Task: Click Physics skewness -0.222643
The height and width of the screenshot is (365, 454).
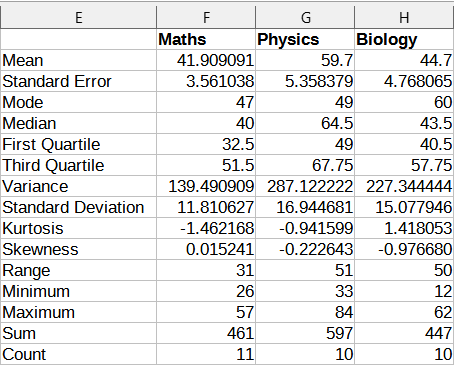Action: [305, 249]
